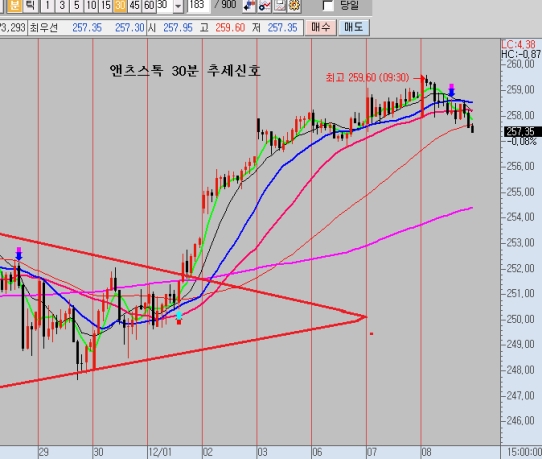
Task: Switch to 틱 tick chart mode
Action: tap(31, 5)
